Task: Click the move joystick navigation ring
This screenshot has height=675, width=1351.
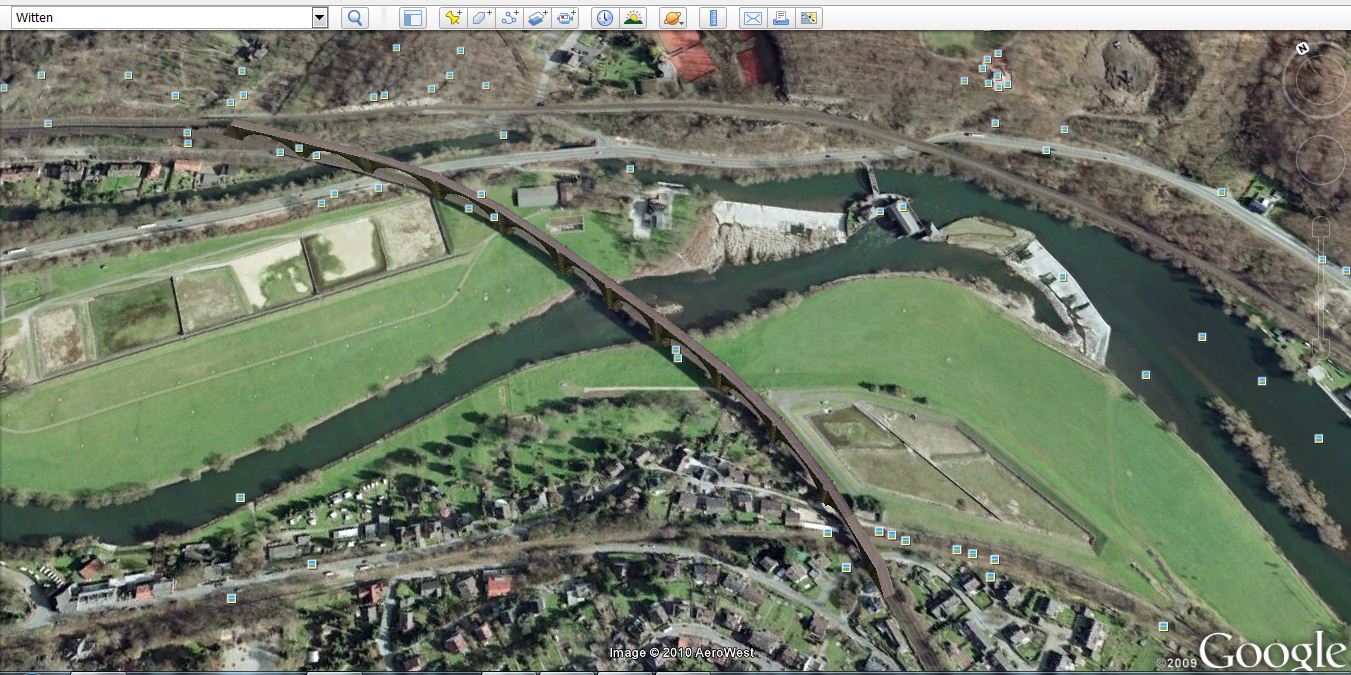Action: (x=1320, y=159)
